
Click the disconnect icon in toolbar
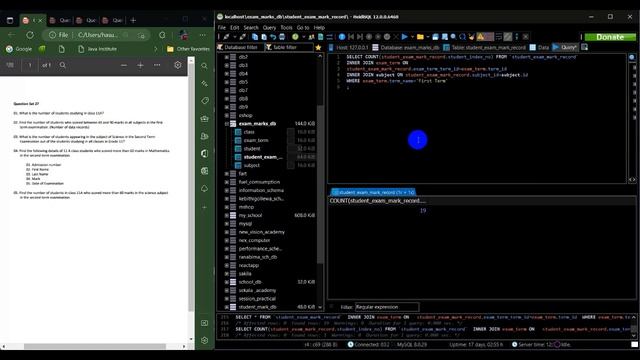242,37
